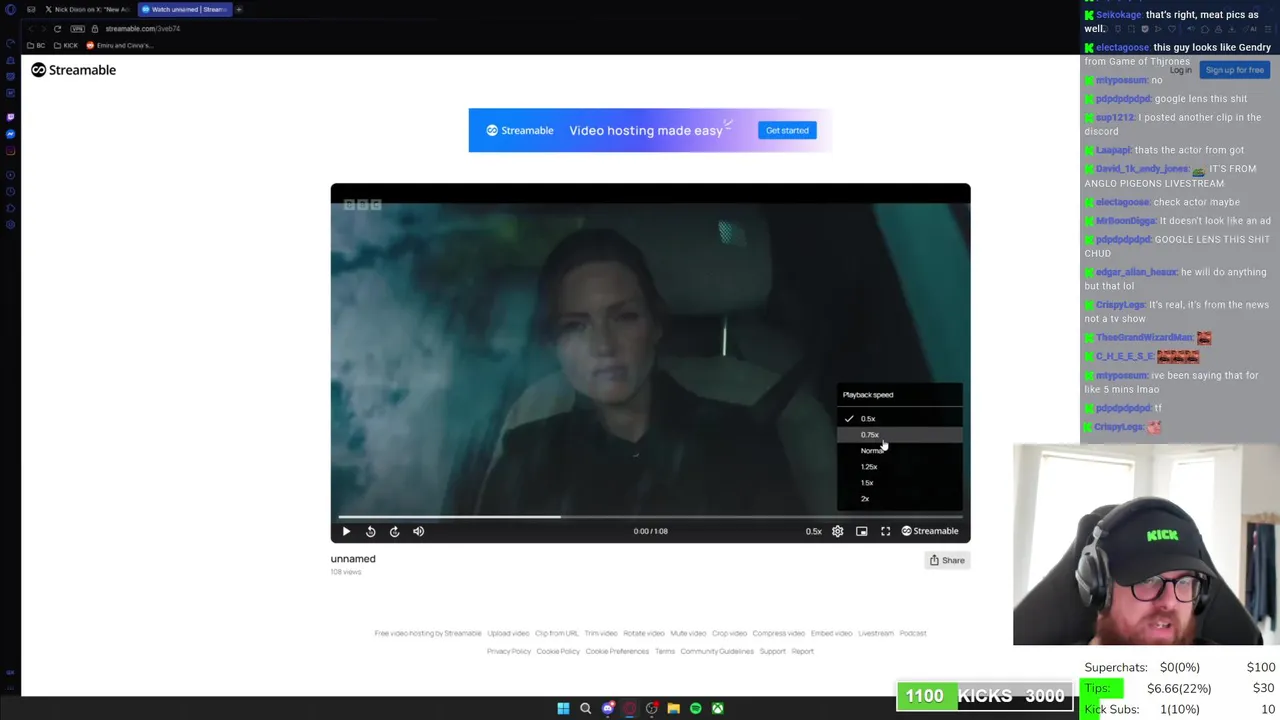Toggle the VPN badge in address bar
Image resolution: width=1280 pixels, height=720 pixels.
77,29
